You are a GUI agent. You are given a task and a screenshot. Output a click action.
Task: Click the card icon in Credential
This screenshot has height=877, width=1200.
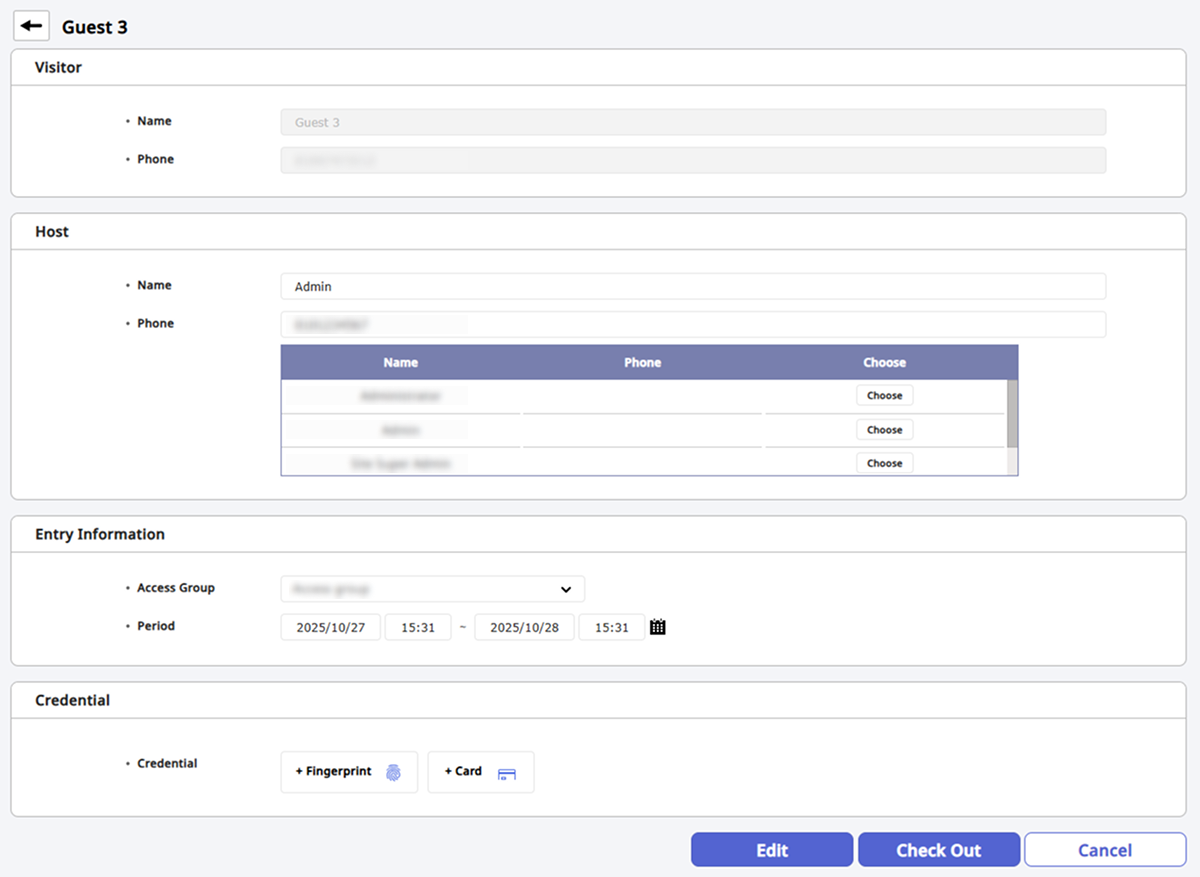pos(506,773)
